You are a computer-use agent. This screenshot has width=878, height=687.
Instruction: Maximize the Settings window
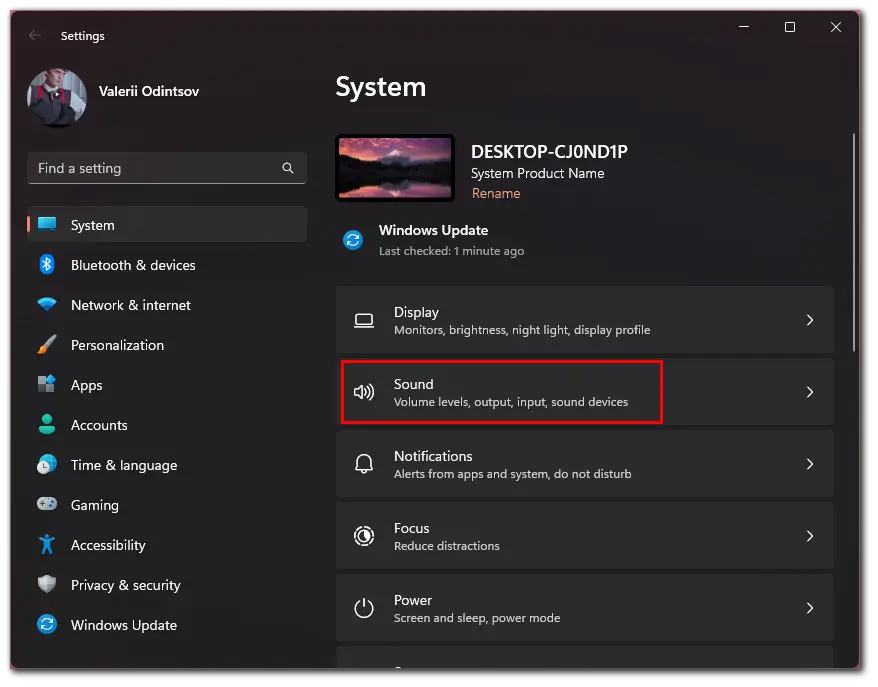790,27
